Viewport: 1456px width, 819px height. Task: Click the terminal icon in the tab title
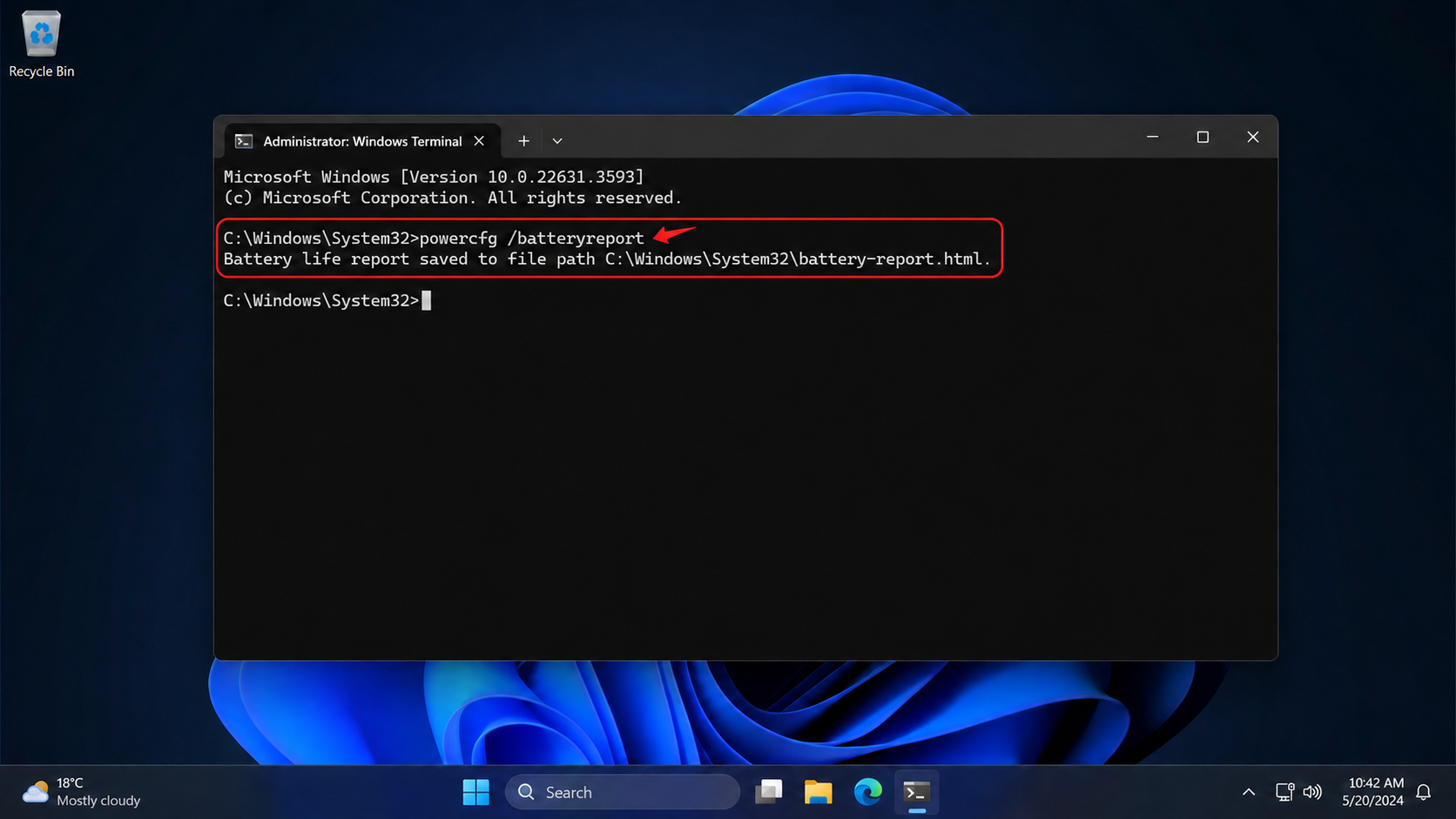(244, 141)
